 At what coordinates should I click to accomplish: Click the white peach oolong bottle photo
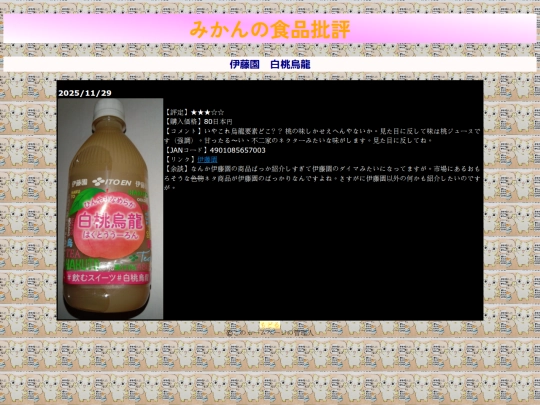[x=110, y=209]
